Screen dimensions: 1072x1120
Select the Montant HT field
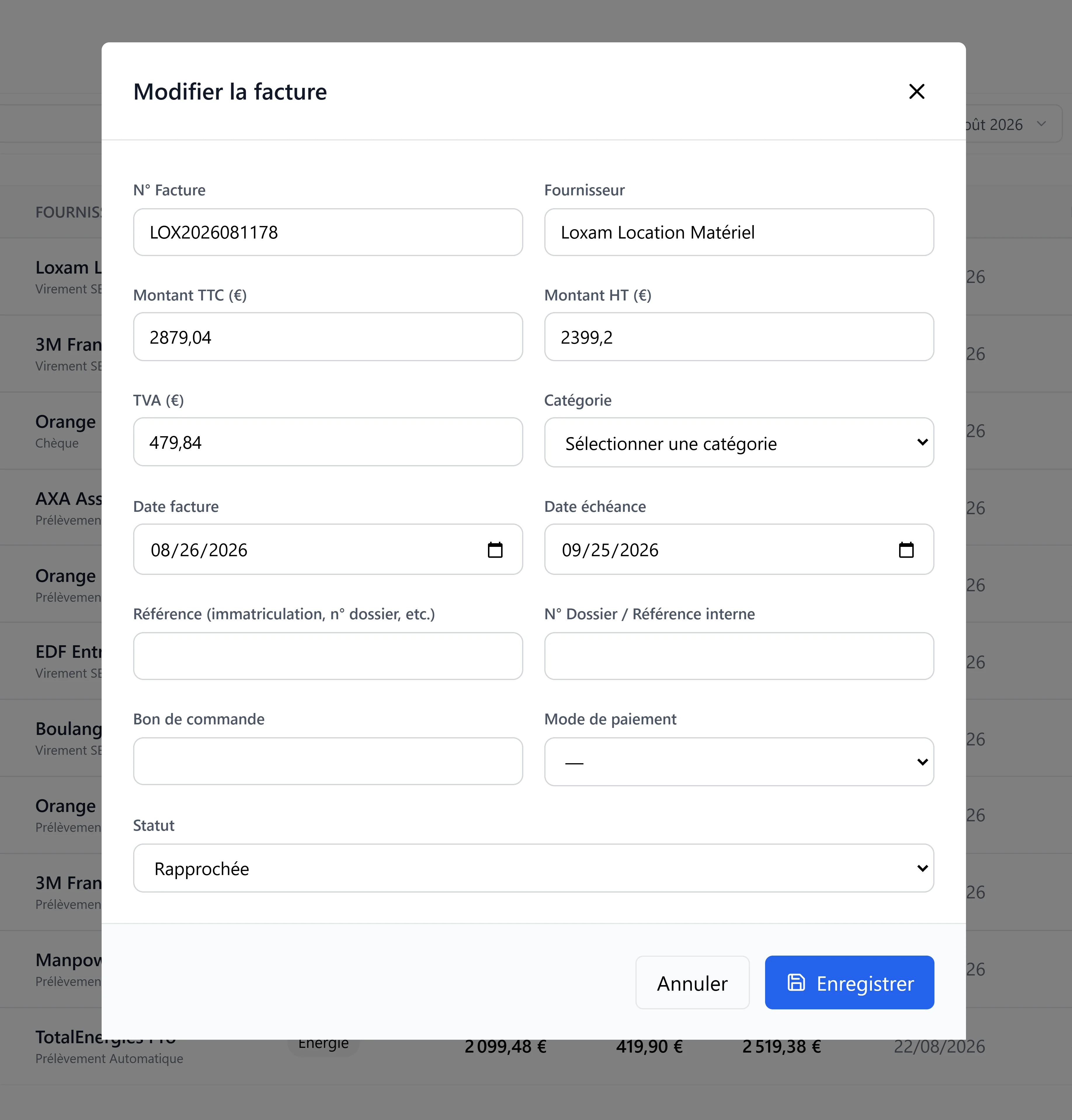tap(739, 337)
